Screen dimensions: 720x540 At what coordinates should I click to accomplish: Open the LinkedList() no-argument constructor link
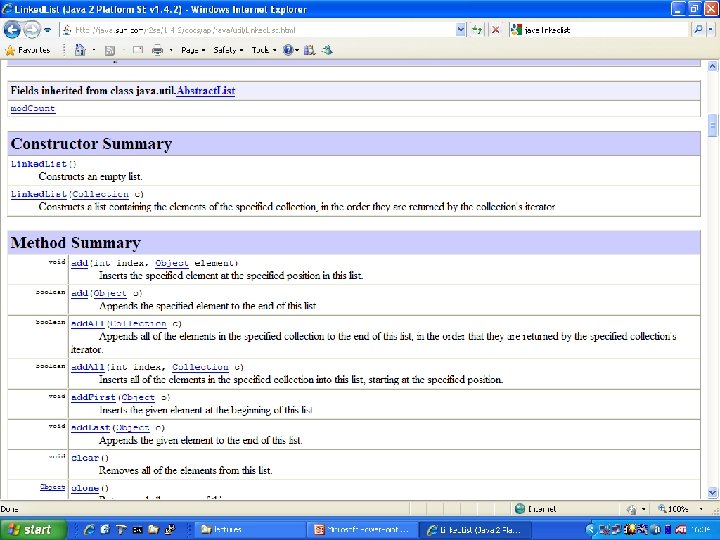(39, 164)
